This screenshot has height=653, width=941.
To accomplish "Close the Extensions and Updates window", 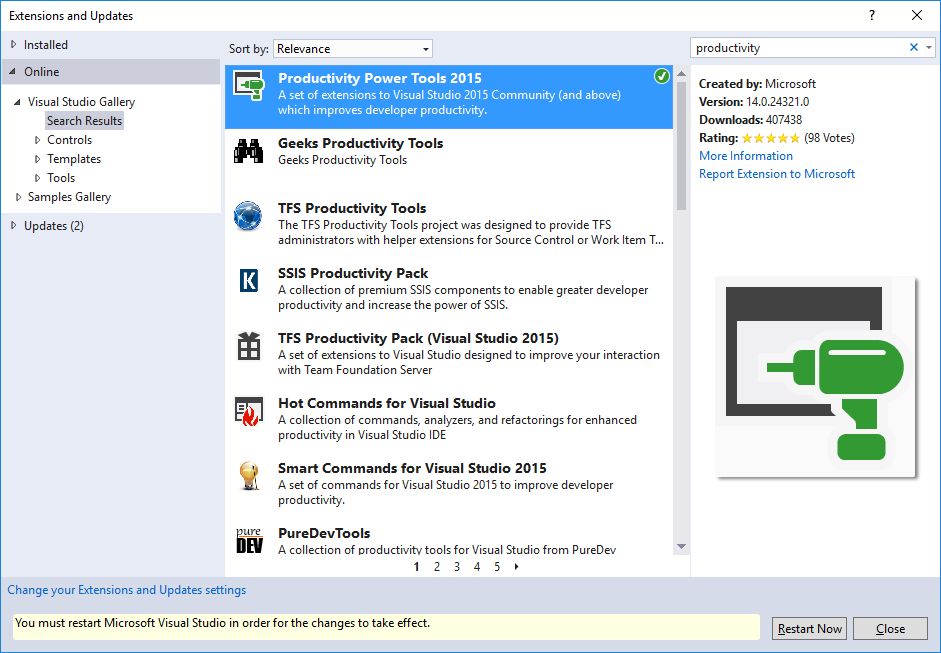I will click(x=917, y=16).
